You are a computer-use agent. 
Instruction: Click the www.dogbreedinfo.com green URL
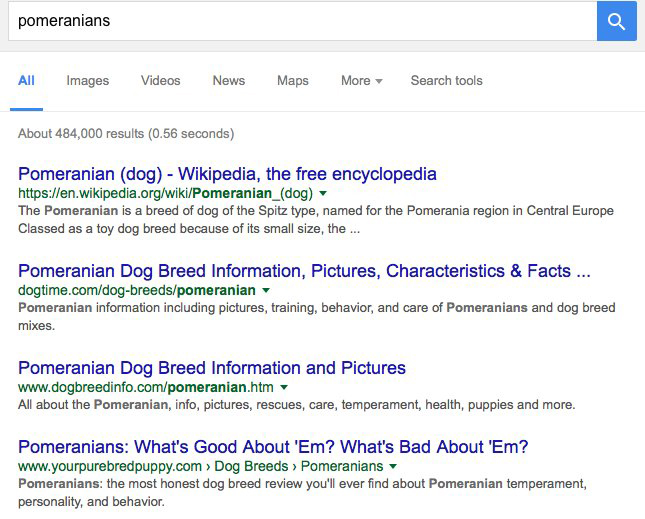146,387
